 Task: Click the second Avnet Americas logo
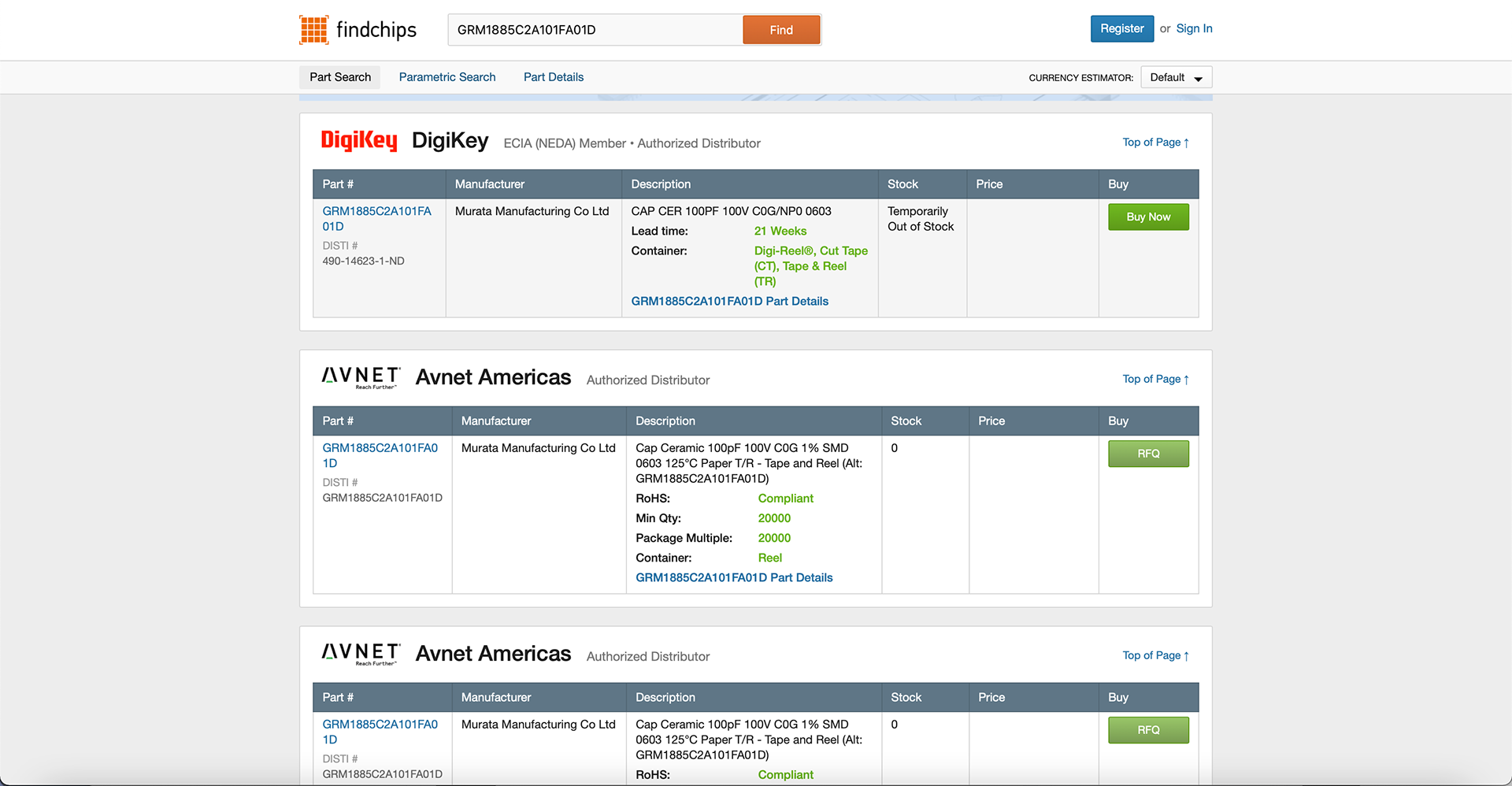(361, 654)
